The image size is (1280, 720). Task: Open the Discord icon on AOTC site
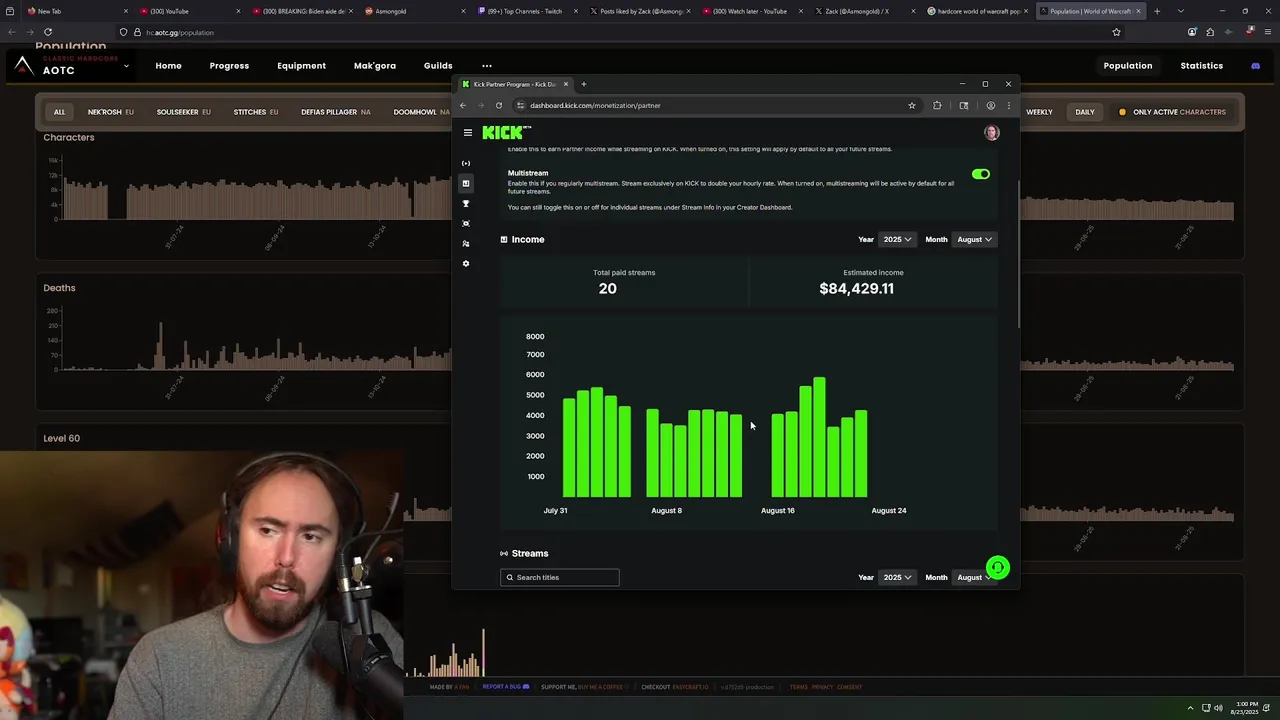(x=1256, y=66)
